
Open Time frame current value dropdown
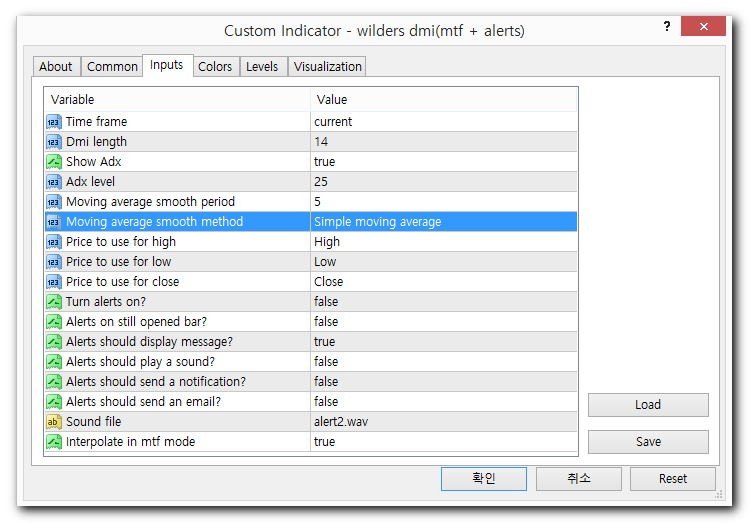click(443, 122)
